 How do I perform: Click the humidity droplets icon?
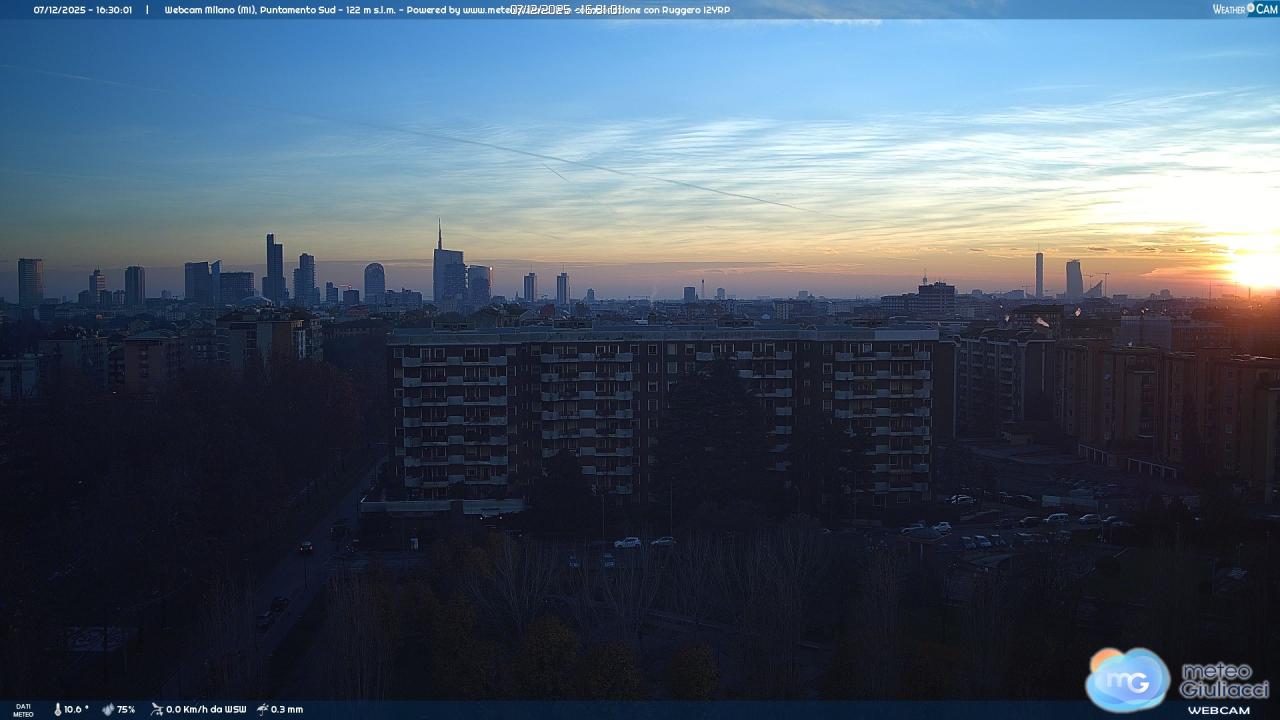click(107, 709)
